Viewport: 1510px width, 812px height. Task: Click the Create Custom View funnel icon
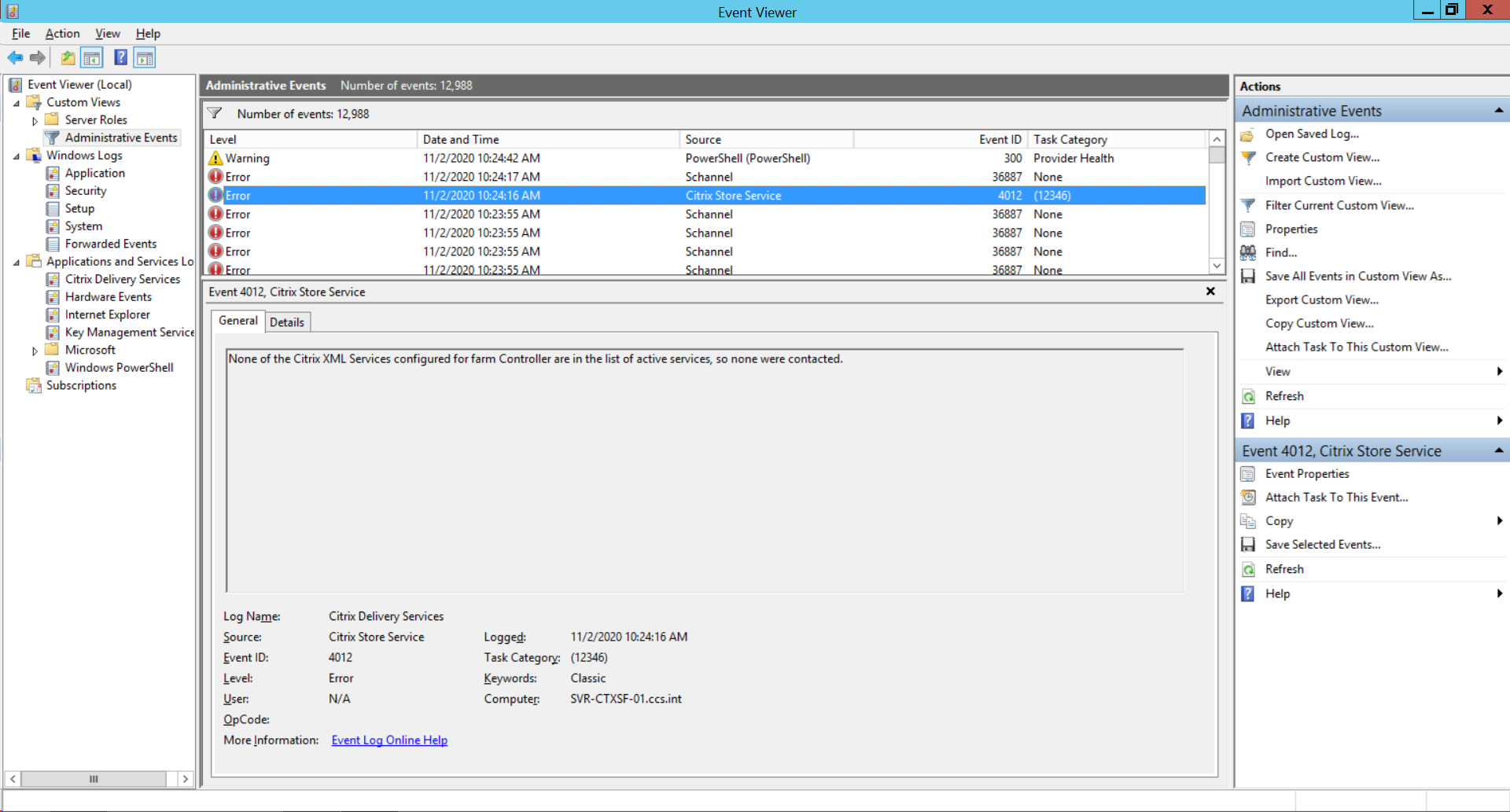pyautogui.click(x=1248, y=158)
